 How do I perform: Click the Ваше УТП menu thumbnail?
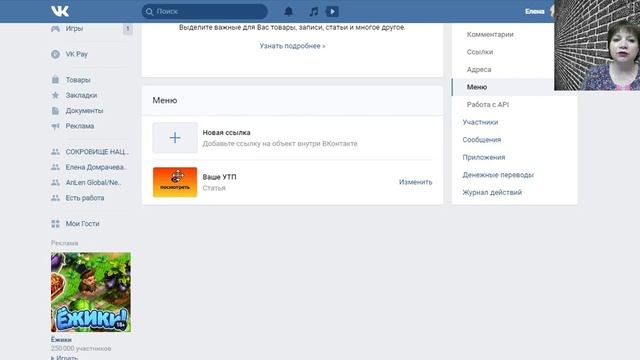[x=175, y=182]
